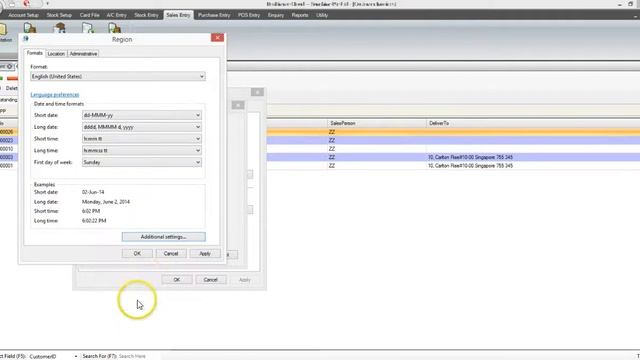The image size is (640, 360).
Task: Open the Purchase Entry menu
Action: pos(214,15)
